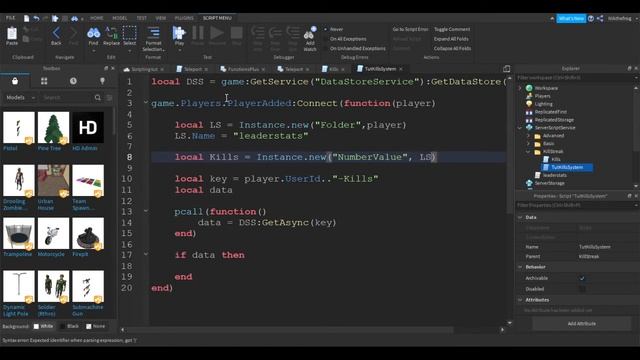The height and width of the screenshot is (360, 640).
Task: Switch to the MODEL ribbon tab
Action: tap(120, 18)
